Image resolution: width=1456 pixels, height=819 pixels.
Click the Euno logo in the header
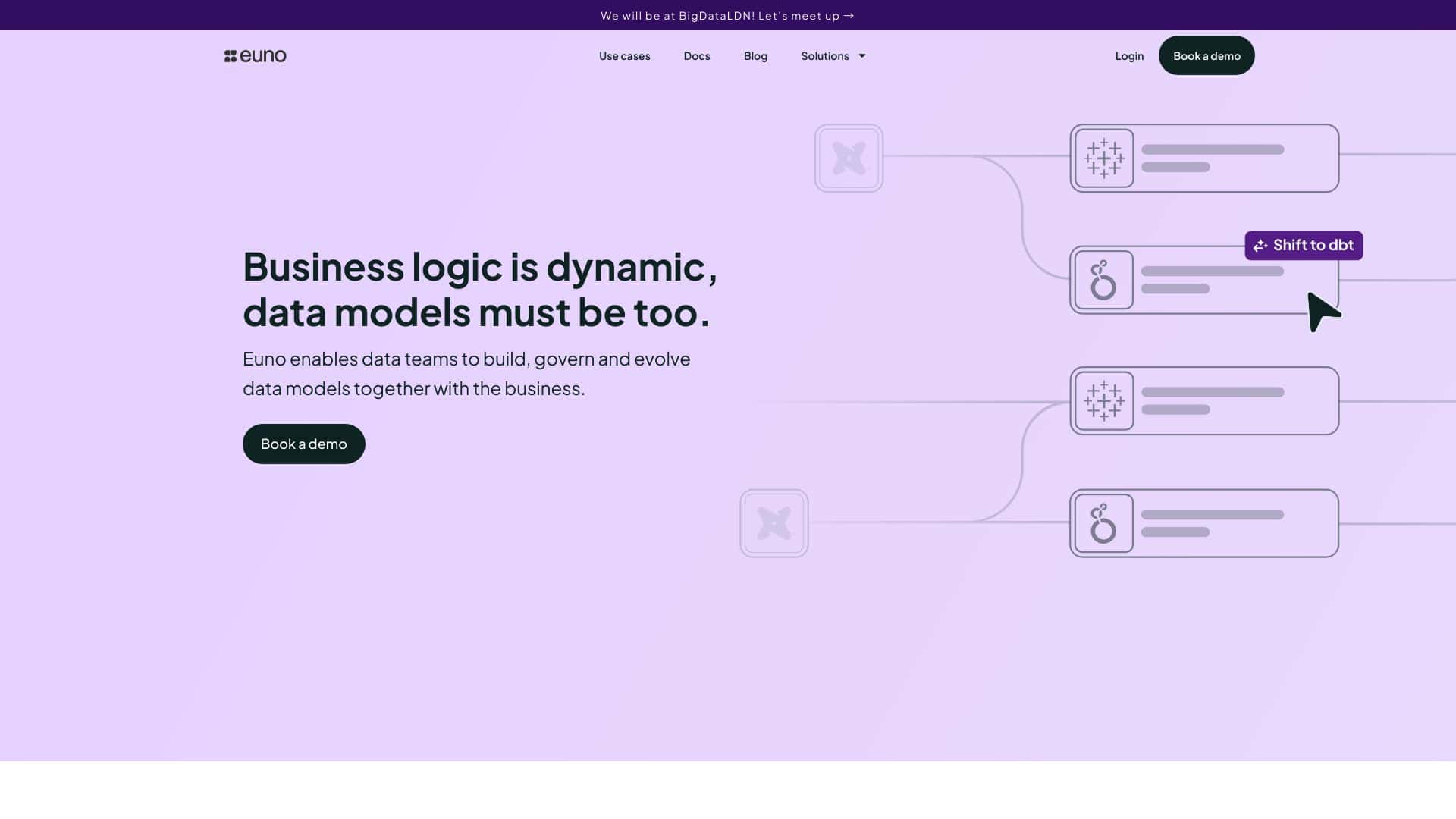point(256,55)
